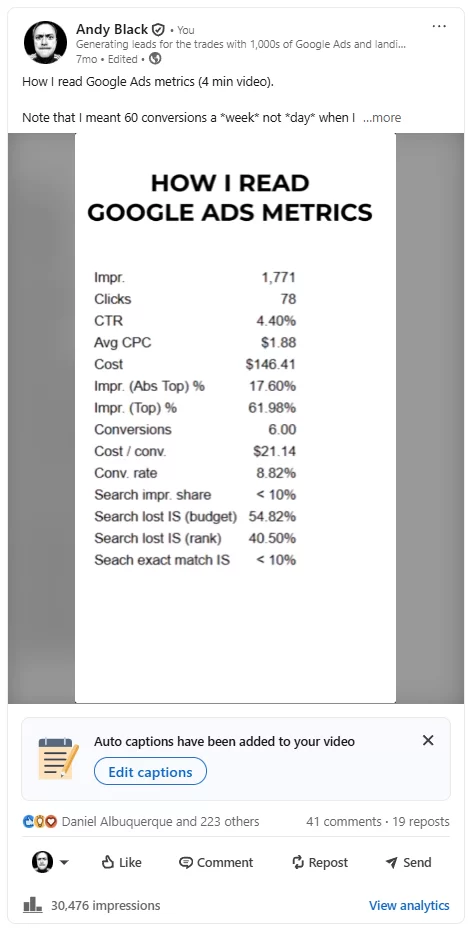470x931 pixels.
Task: Click Andy Black's profile photo
Action: pyautogui.click(x=45, y=43)
